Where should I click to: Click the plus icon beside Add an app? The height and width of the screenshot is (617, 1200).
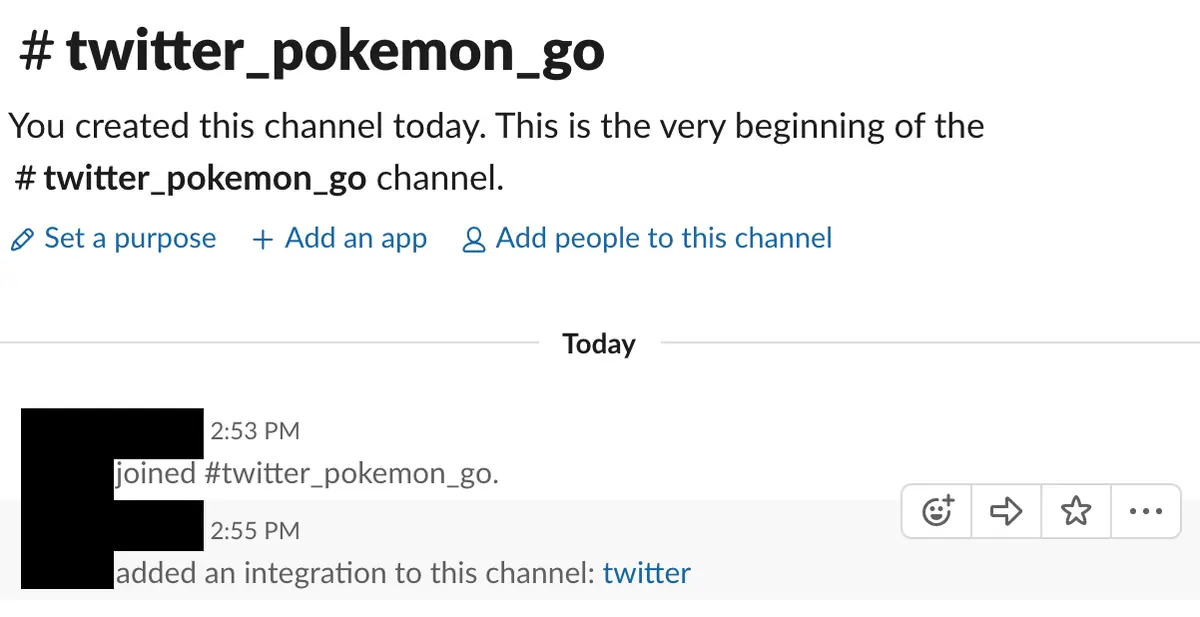[263, 240]
